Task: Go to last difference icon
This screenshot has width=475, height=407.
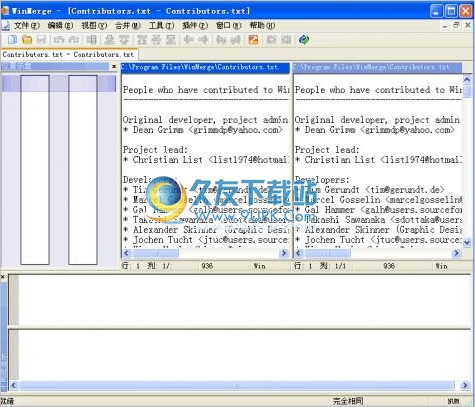Action: tap(171, 40)
